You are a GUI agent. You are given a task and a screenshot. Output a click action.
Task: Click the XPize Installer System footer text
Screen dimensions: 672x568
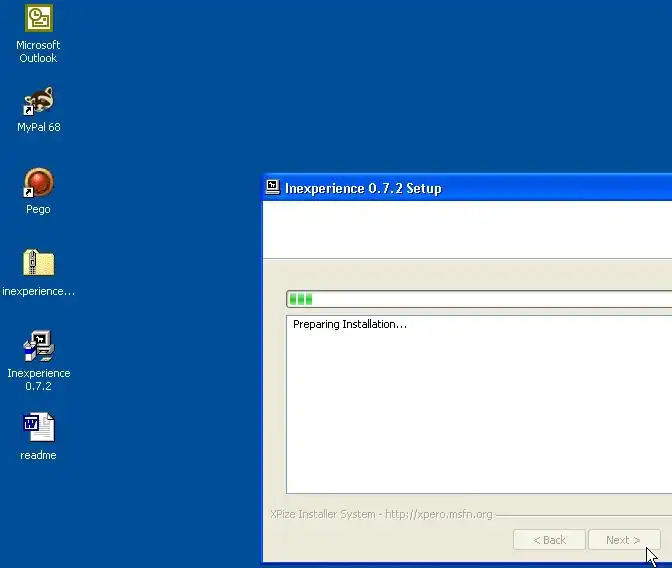pyautogui.click(x=381, y=514)
